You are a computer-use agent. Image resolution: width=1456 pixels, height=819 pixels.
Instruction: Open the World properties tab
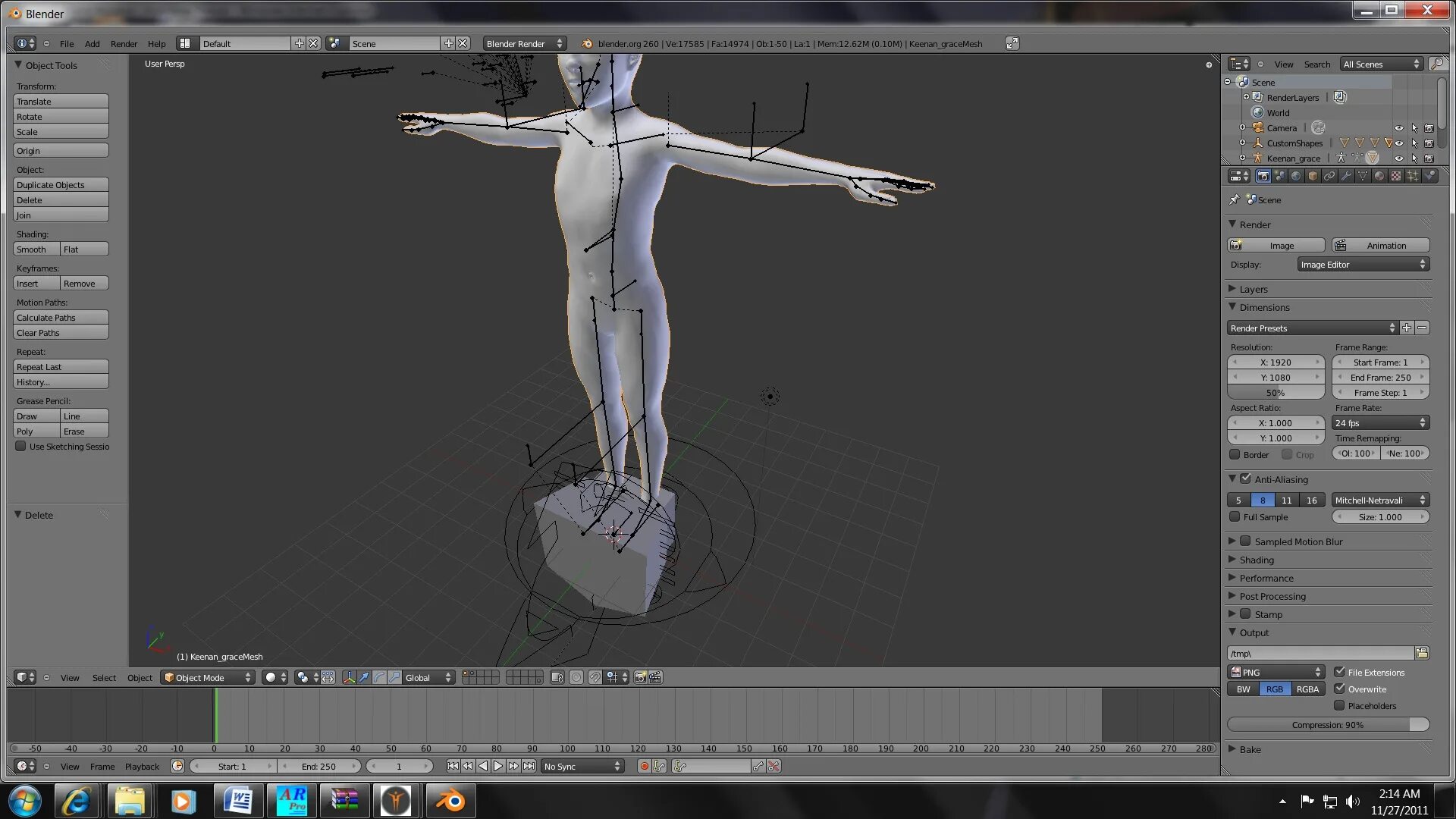click(1296, 176)
